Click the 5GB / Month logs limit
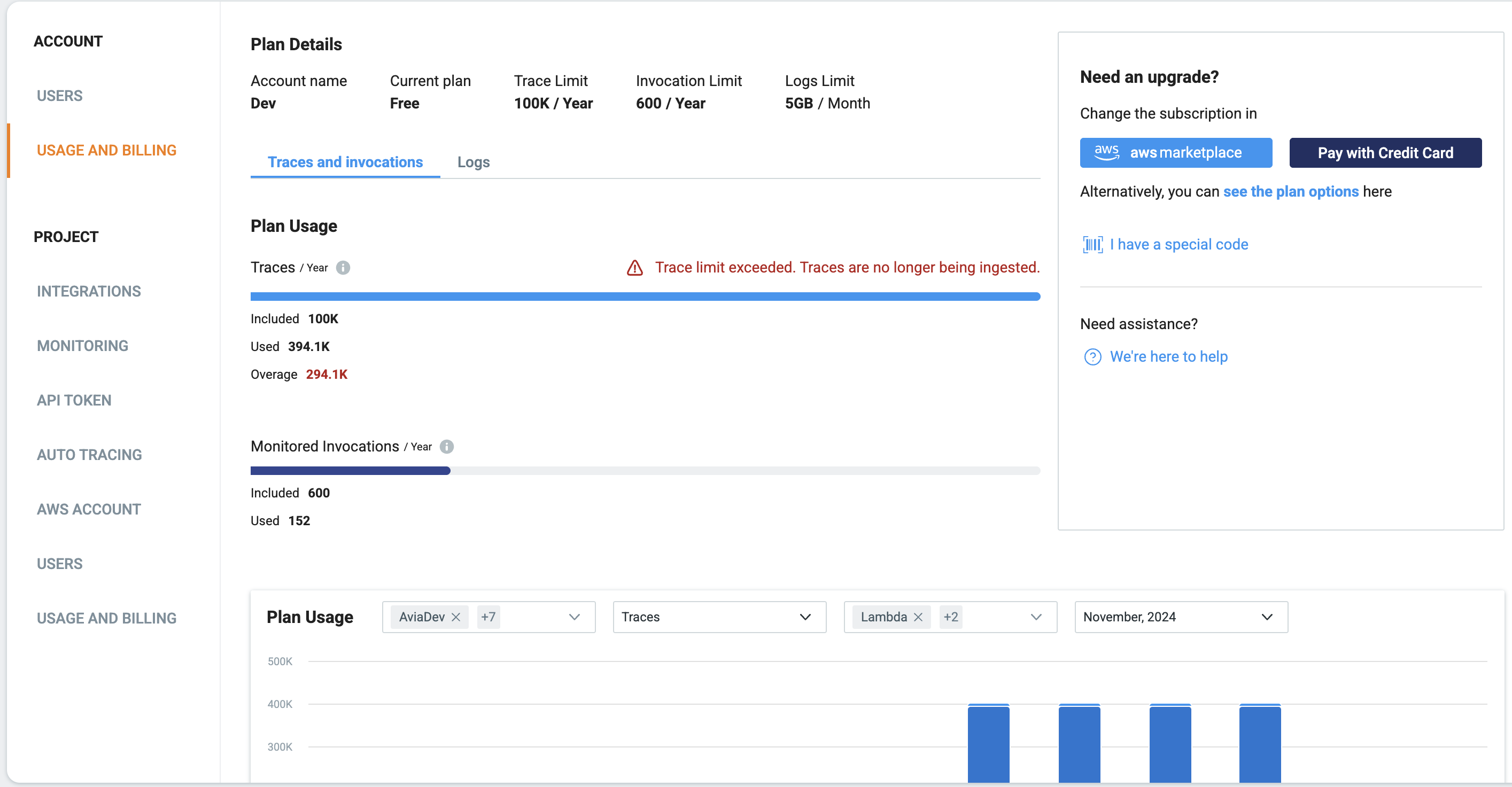Viewport: 1512px width, 787px height. click(x=827, y=103)
